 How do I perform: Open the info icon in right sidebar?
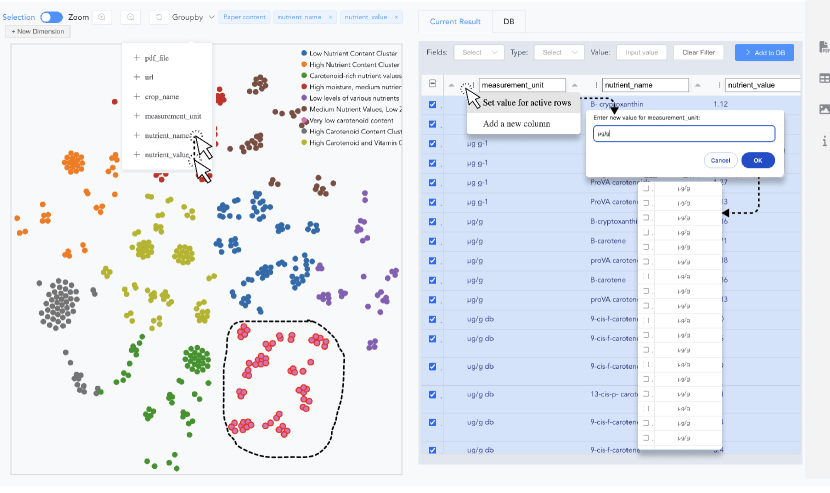824,141
